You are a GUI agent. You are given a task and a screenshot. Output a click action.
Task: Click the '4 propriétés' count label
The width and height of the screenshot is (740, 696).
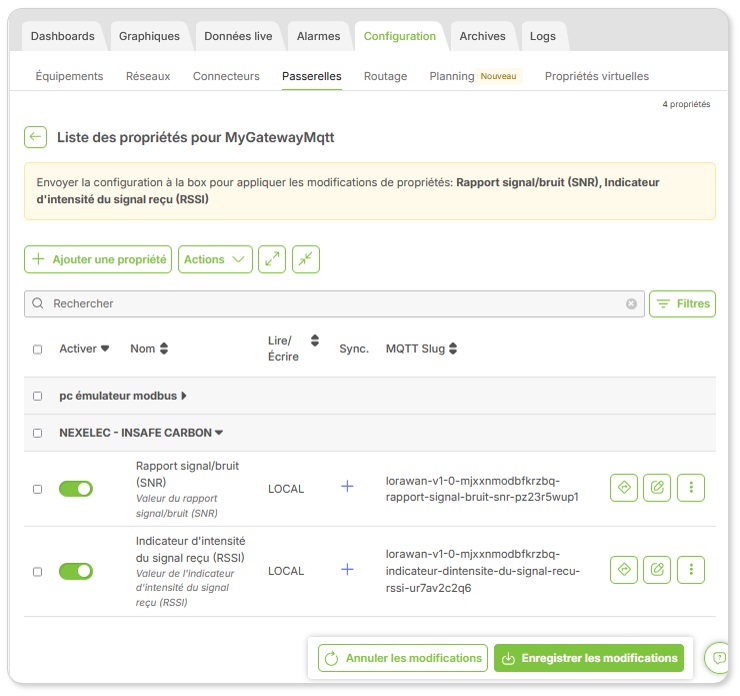click(x=686, y=104)
